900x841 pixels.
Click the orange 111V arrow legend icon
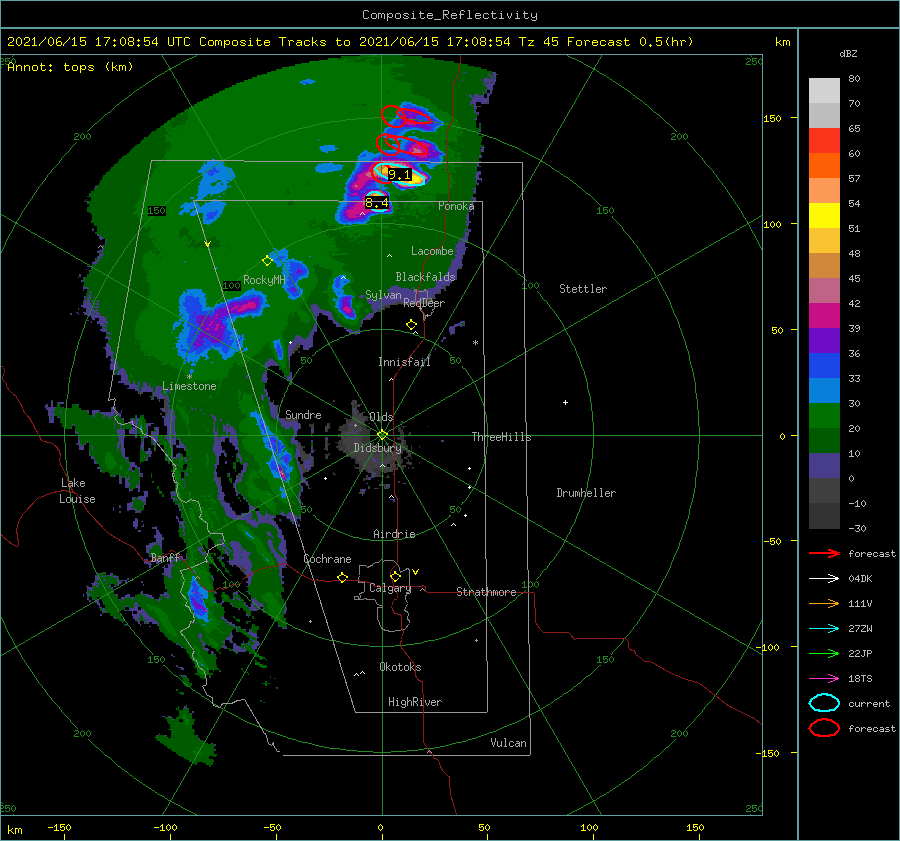pos(824,603)
